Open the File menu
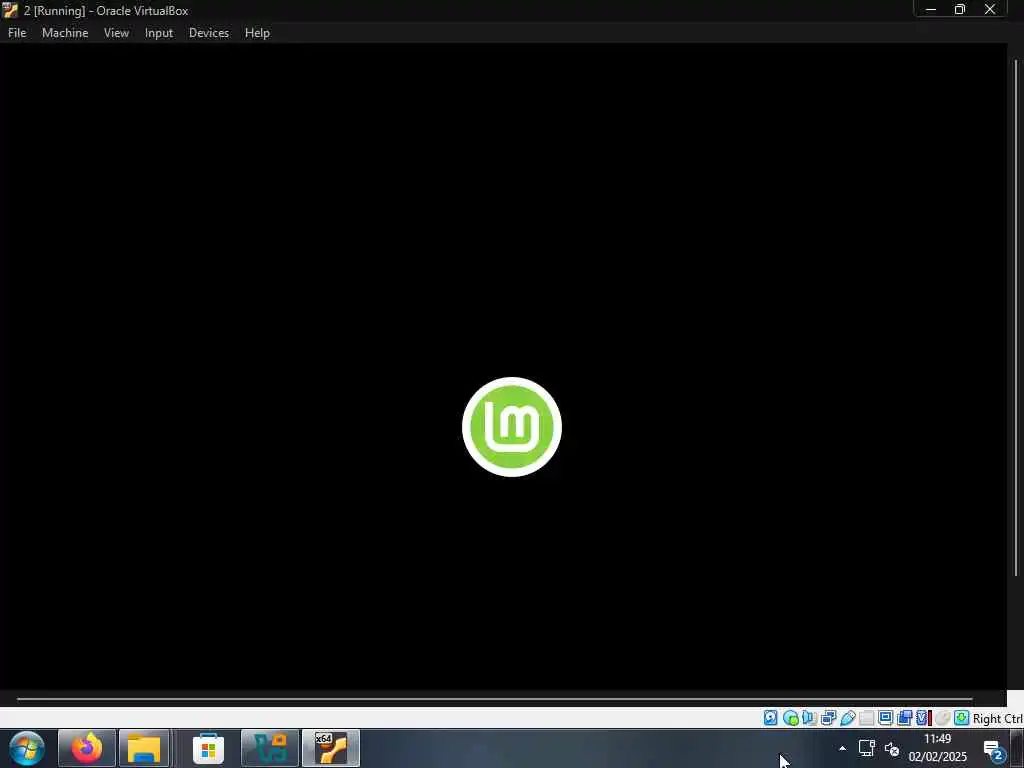 pos(17,33)
